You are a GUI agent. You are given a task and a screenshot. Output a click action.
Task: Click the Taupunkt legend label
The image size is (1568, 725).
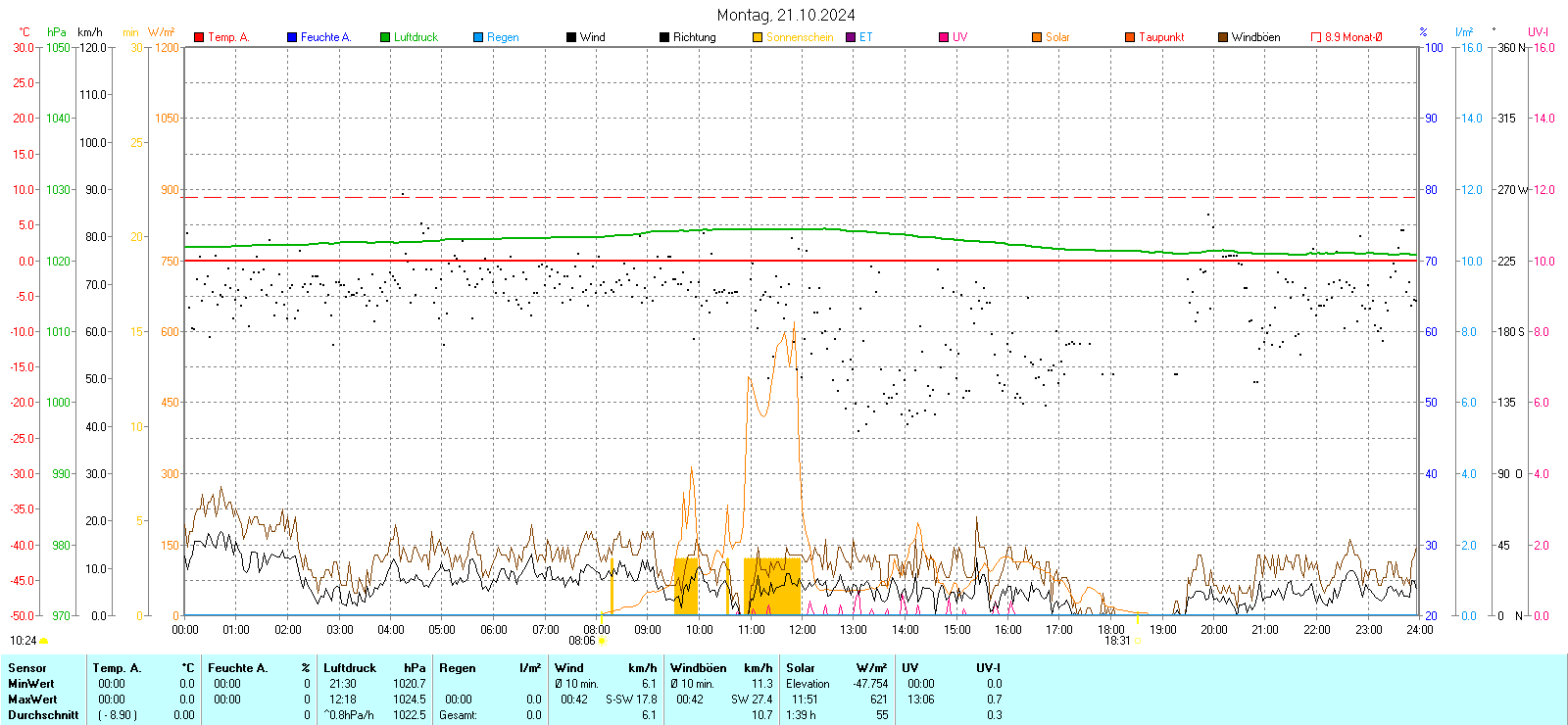tap(1161, 37)
